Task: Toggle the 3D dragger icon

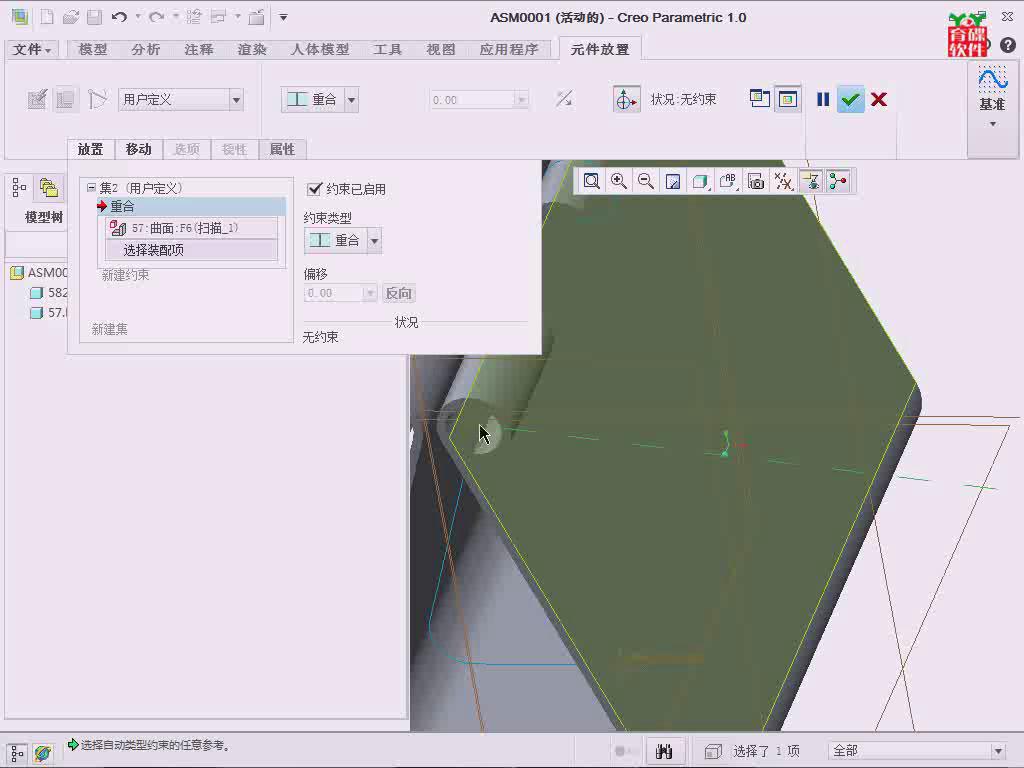Action: pyautogui.click(x=626, y=99)
